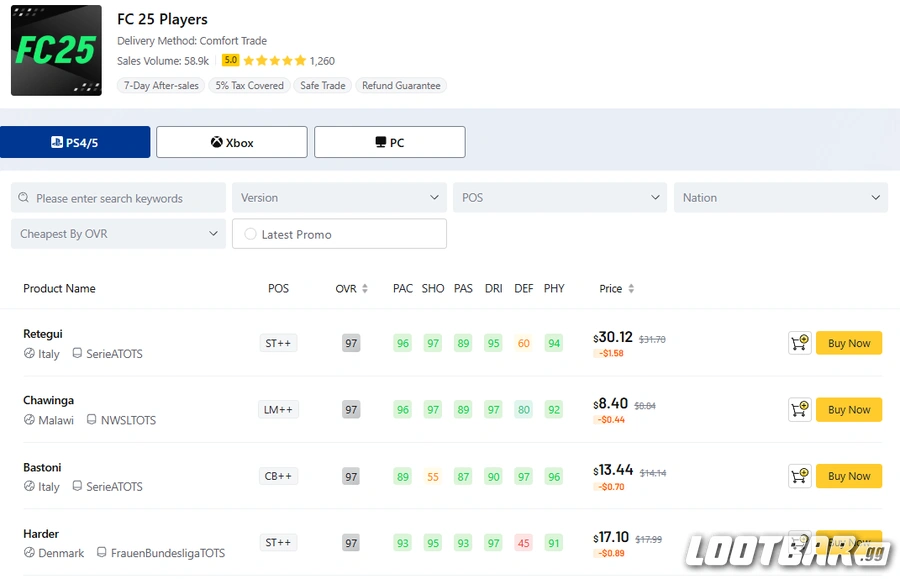Click Buy Now in the Bastoni row
This screenshot has width=900, height=579.
click(849, 476)
